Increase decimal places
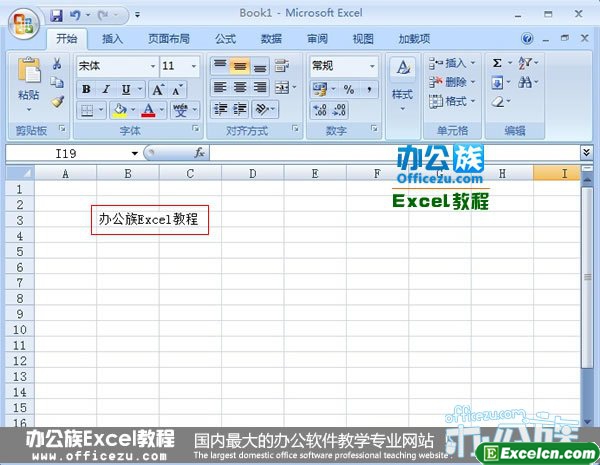600x465 pixels. click(320, 110)
